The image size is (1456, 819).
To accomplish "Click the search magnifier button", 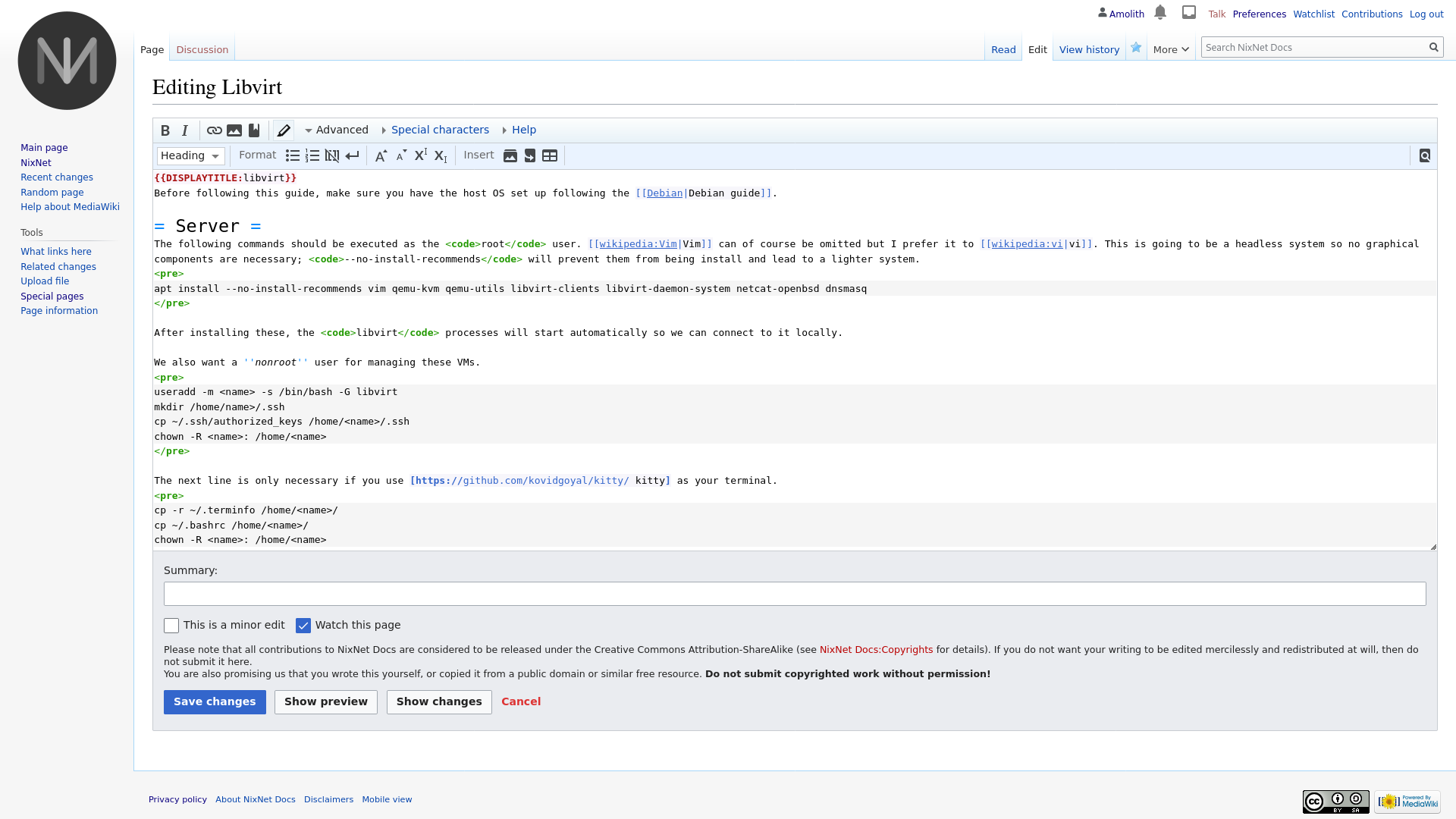I will (1434, 47).
